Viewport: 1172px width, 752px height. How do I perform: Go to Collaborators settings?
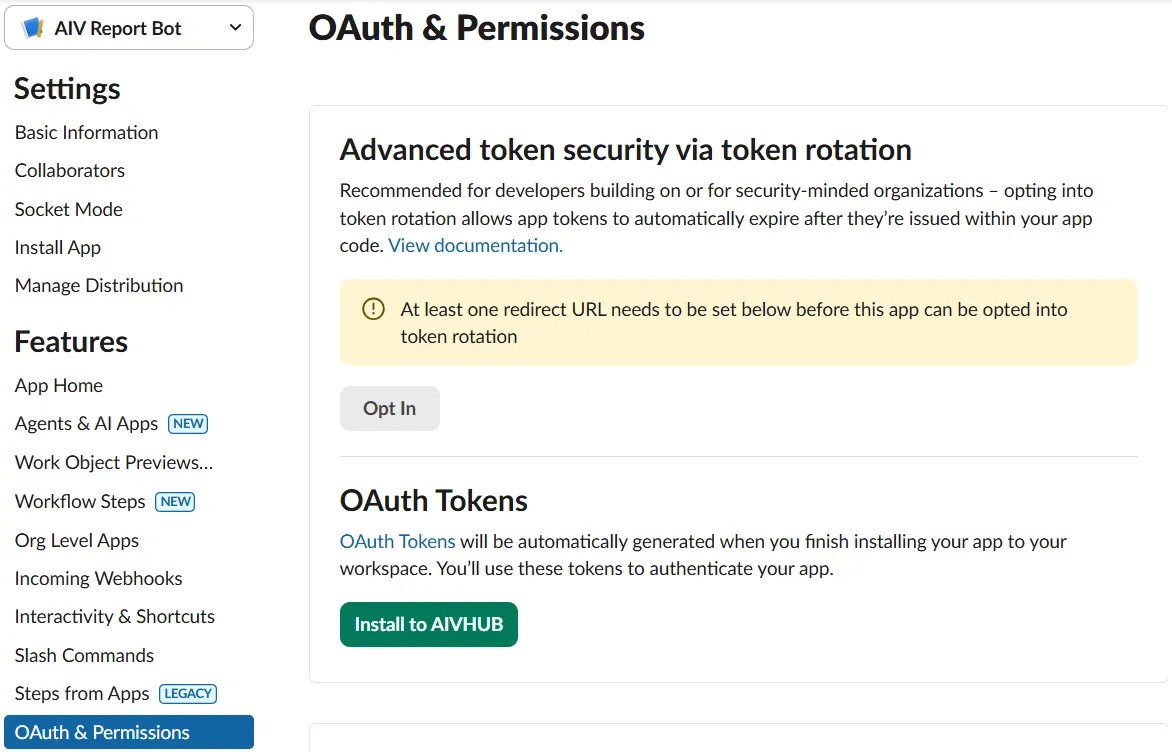tap(70, 170)
